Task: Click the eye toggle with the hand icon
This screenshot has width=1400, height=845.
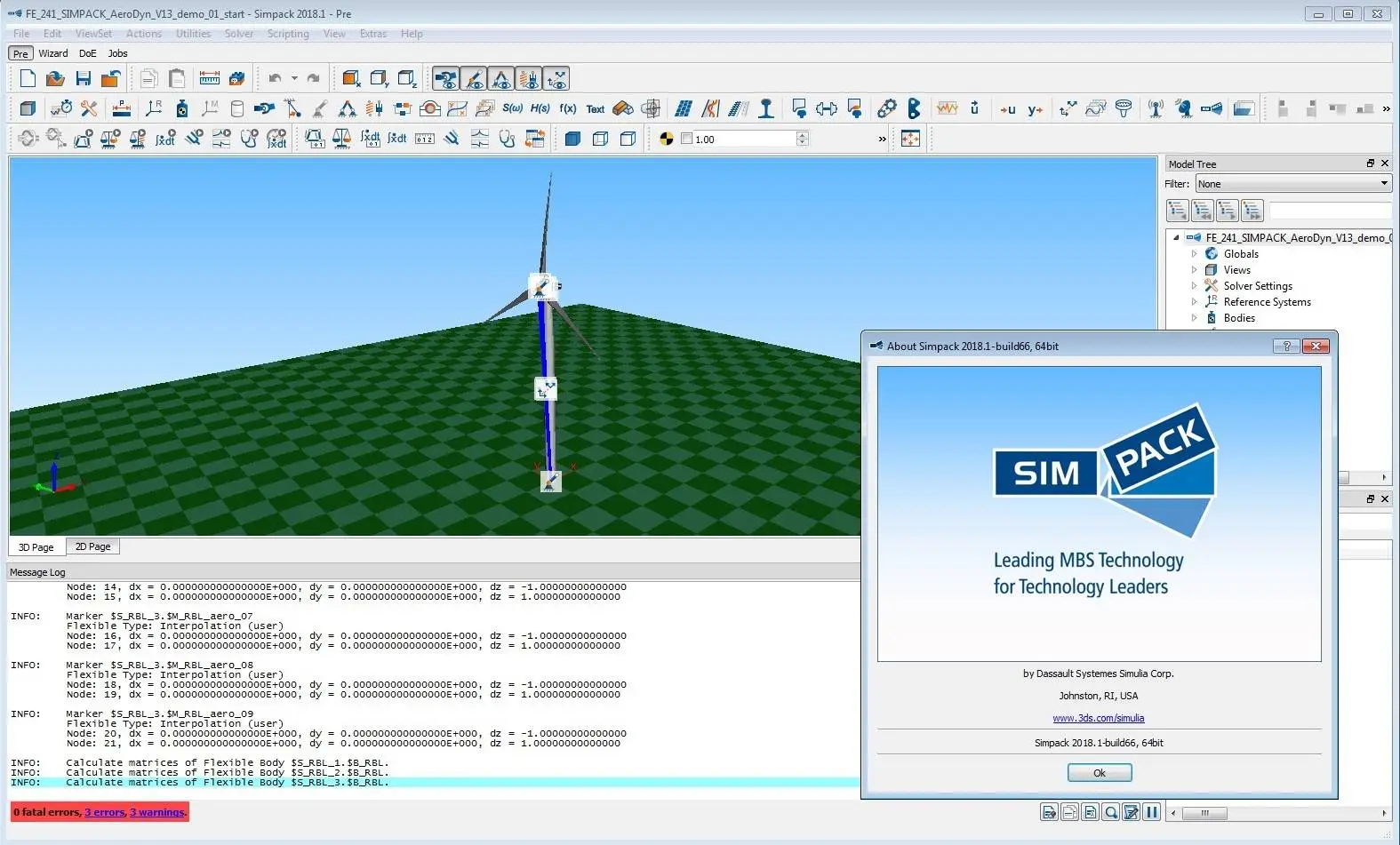Action: [447, 79]
